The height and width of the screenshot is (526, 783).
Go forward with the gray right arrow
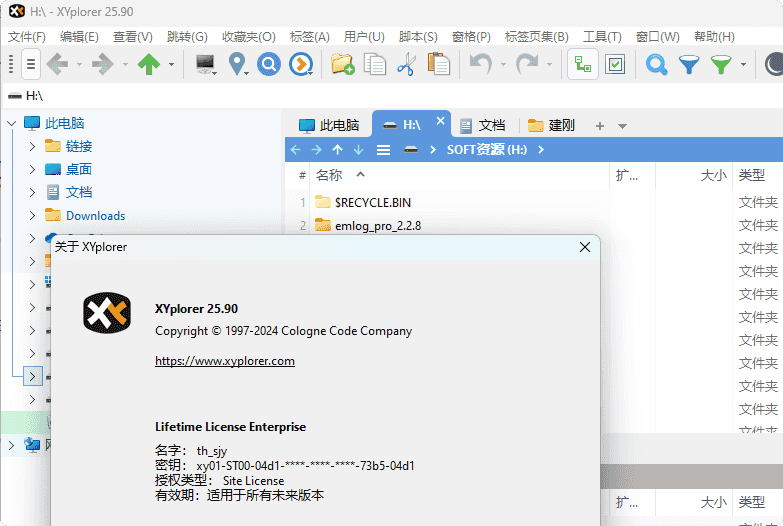pos(103,64)
